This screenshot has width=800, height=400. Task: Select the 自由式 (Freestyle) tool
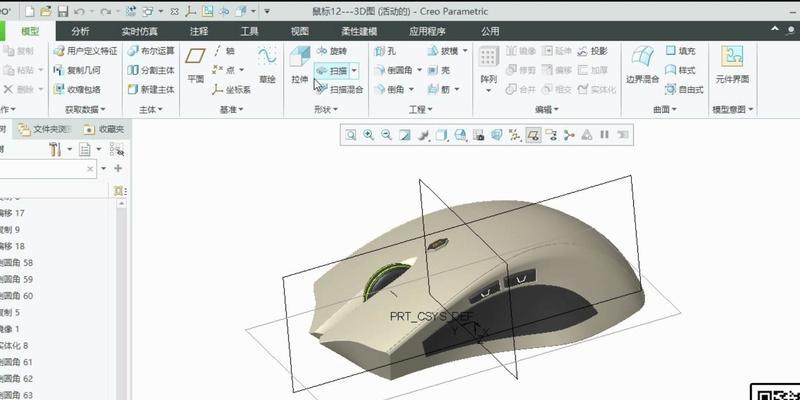685,90
